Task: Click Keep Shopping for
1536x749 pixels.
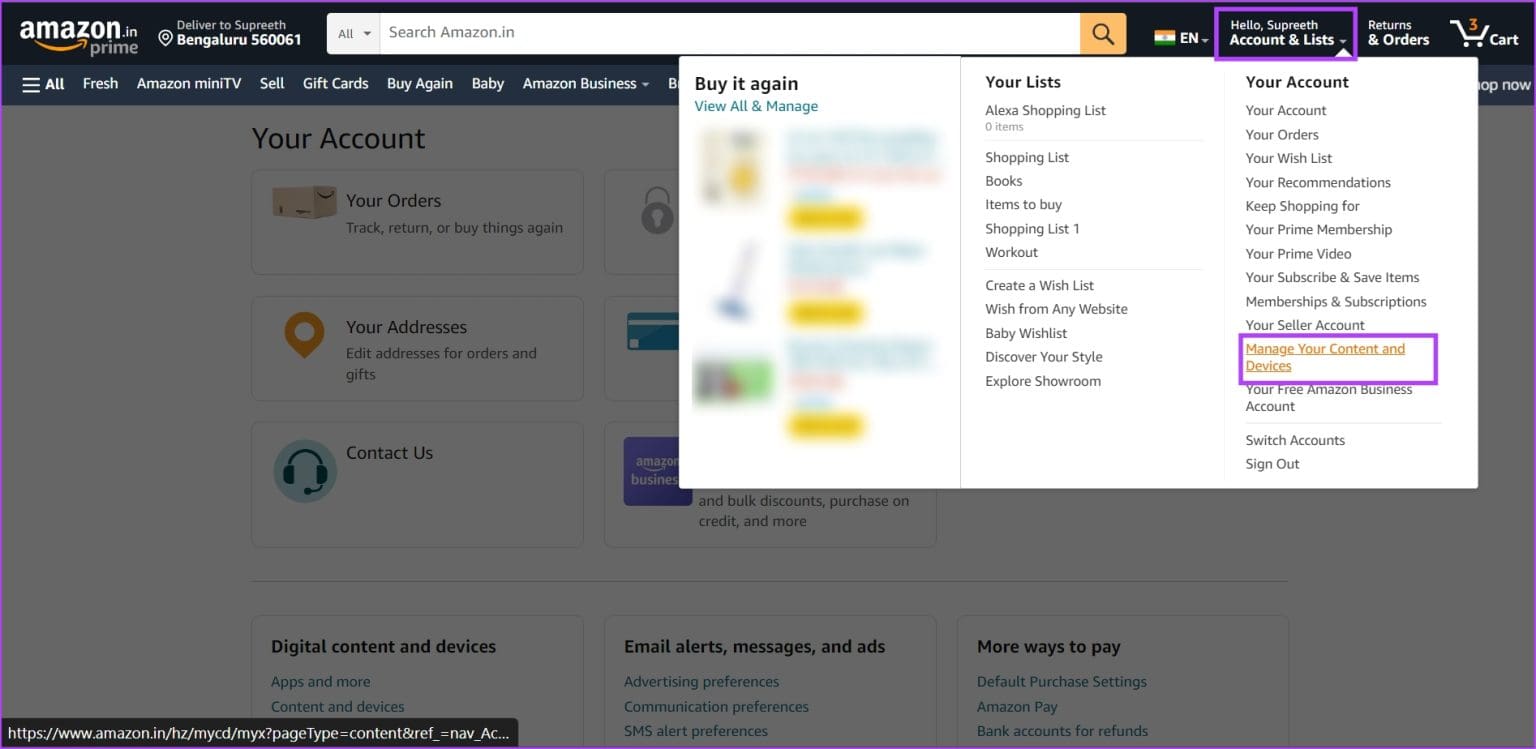Action: (x=1302, y=206)
